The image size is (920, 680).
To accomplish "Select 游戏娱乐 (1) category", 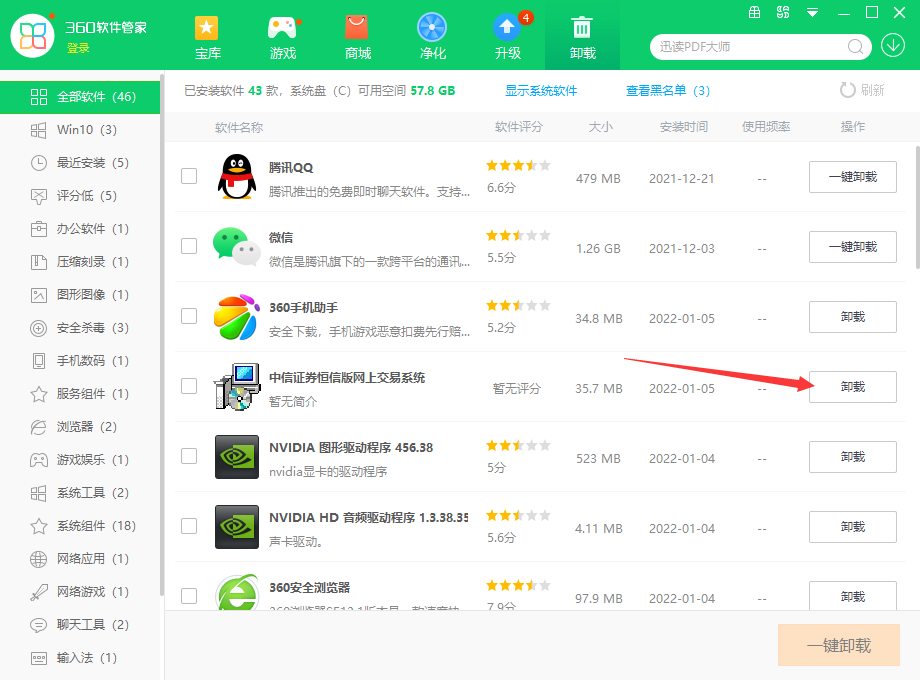I will point(80,459).
